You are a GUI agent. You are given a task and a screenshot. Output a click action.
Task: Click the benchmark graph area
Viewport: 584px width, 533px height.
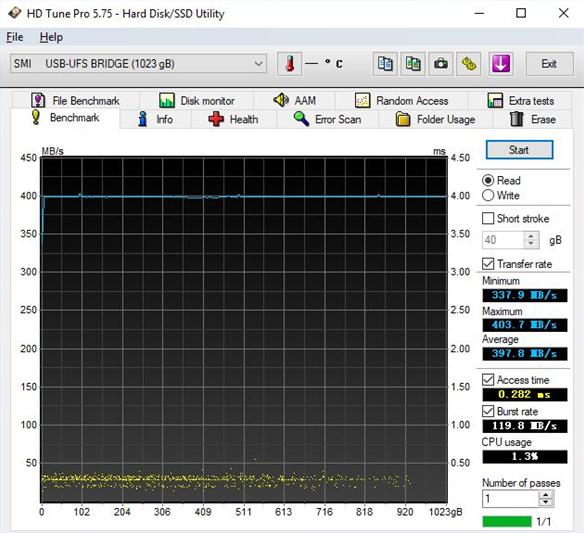coord(244,330)
